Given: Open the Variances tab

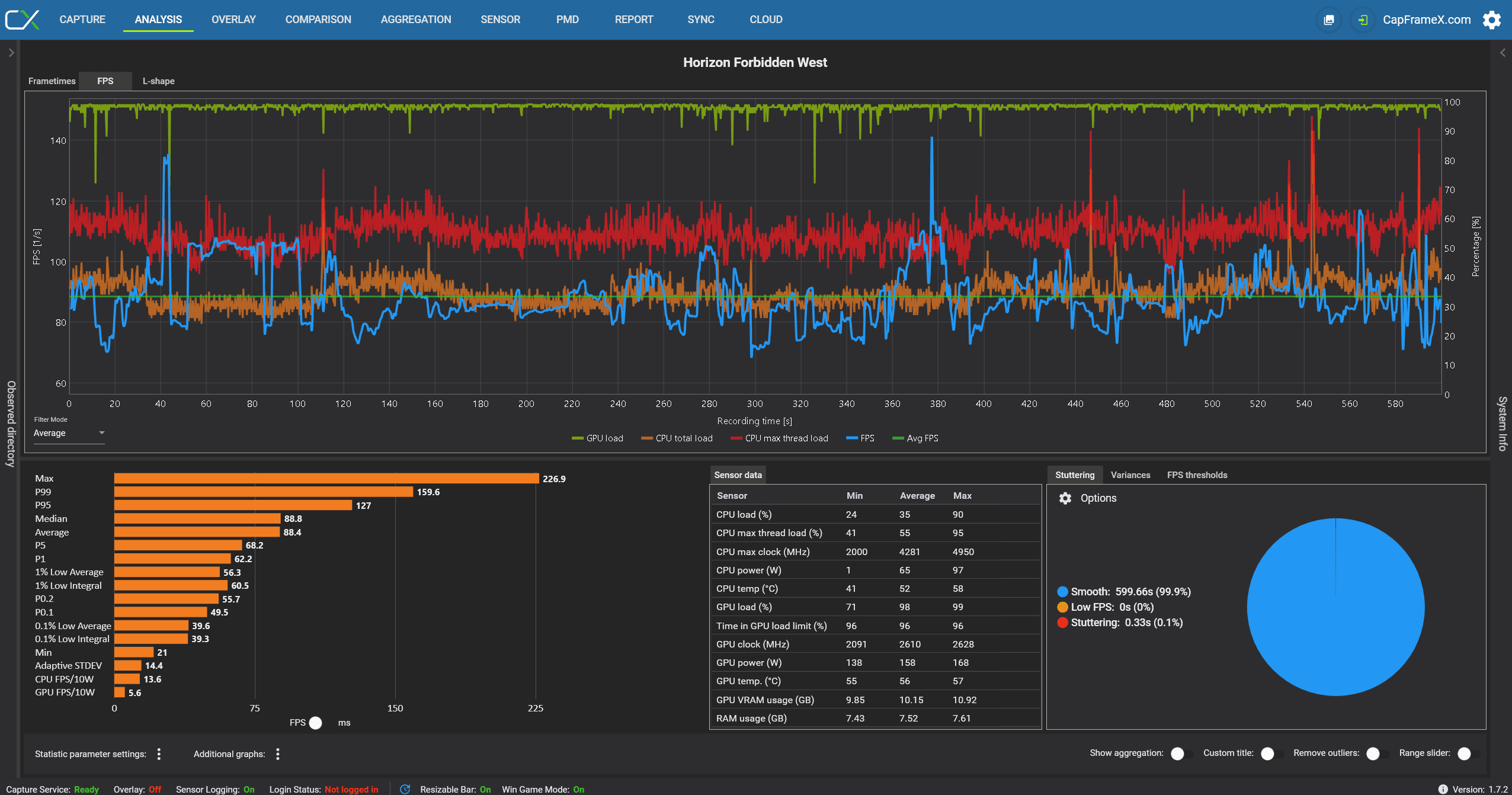Looking at the screenshot, I should point(1130,475).
